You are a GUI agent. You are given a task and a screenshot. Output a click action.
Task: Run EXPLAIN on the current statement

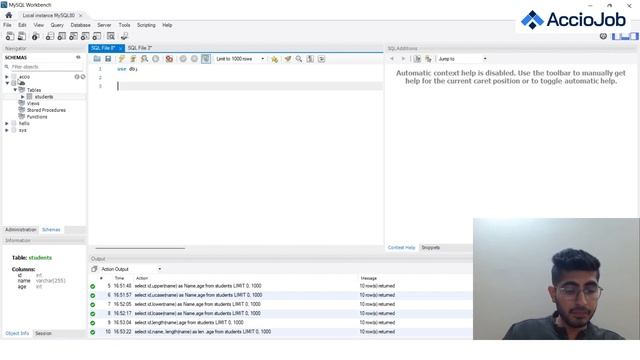coord(144,59)
